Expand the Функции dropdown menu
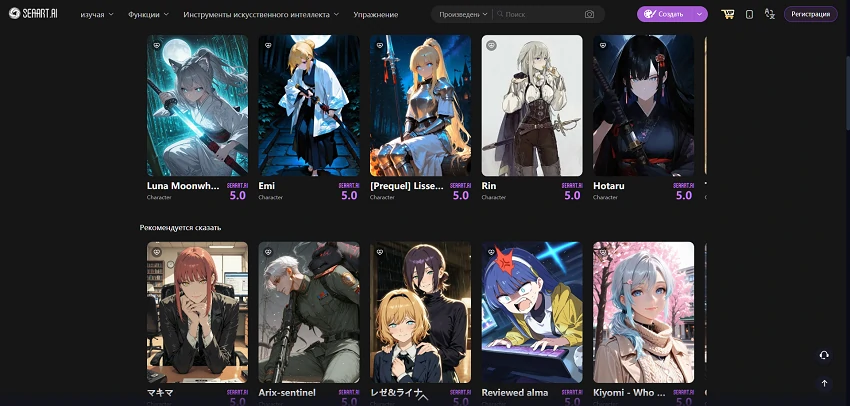This screenshot has height=406, width=850. coord(148,15)
